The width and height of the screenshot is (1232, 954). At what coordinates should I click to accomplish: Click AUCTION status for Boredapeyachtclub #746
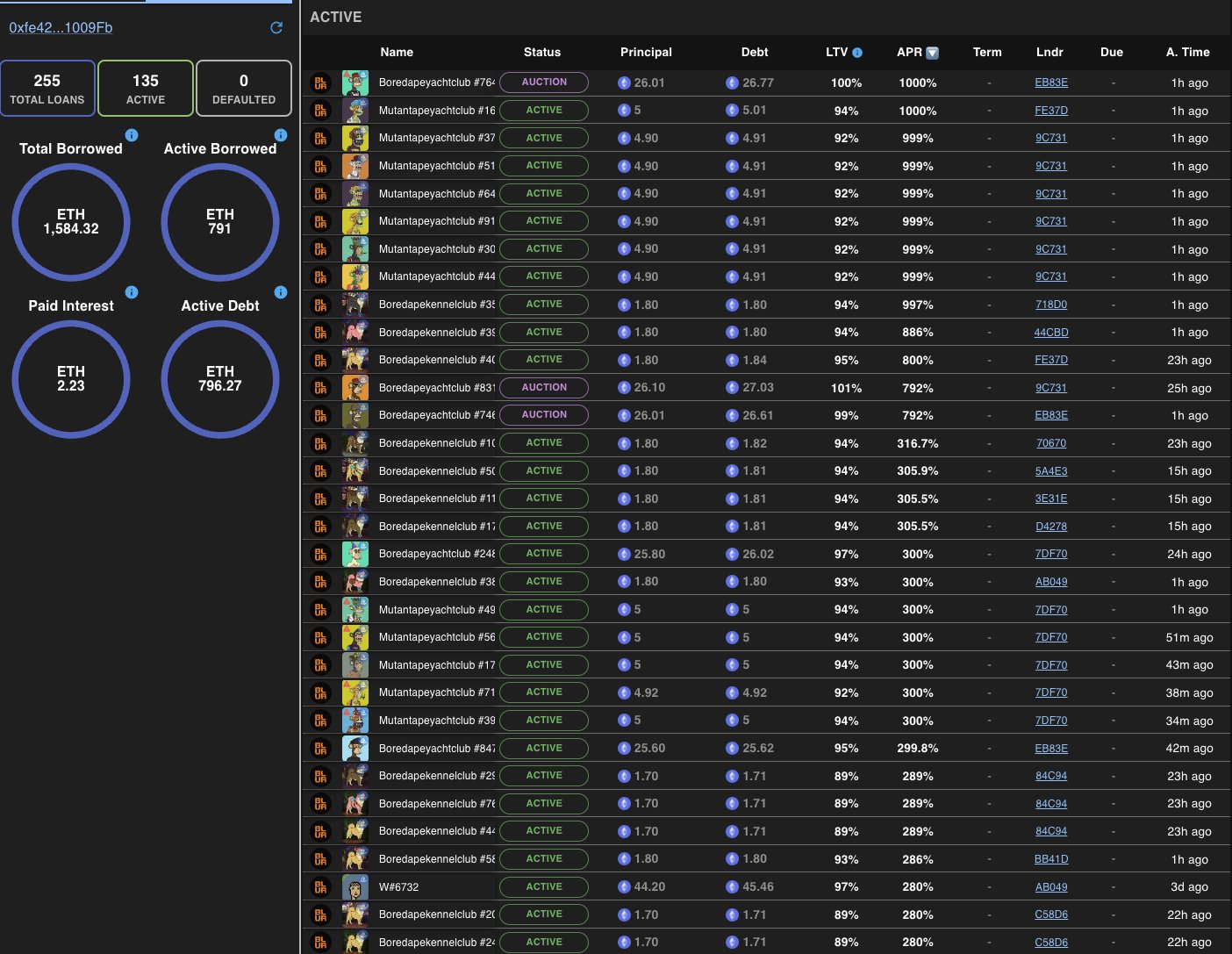[544, 415]
